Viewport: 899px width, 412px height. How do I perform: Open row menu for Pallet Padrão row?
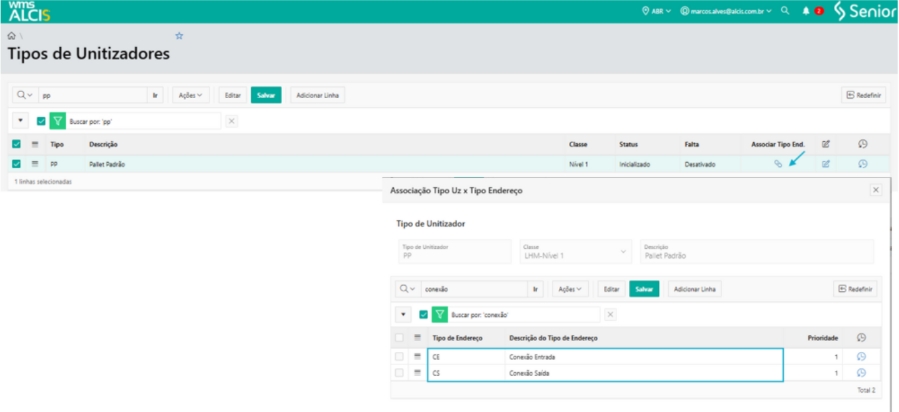pyautogui.click(x=35, y=164)
